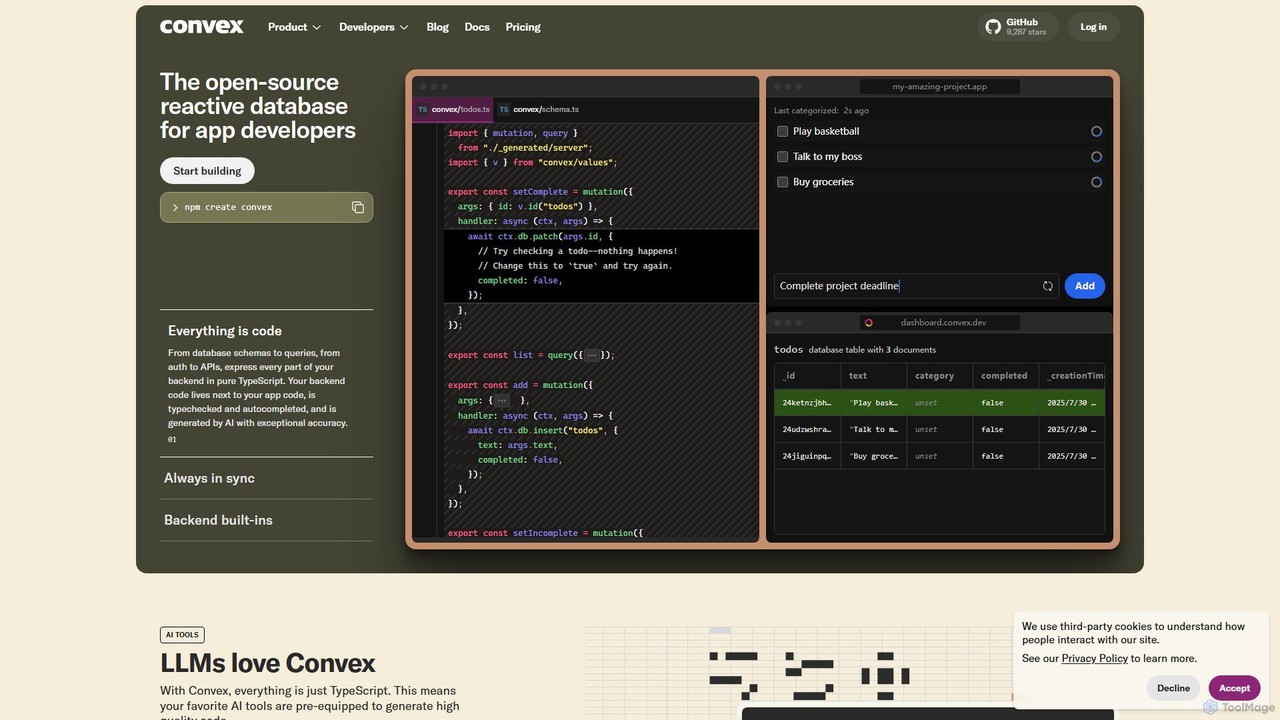Click the "Play bask… text cell
Screen dimensions: 1280x720
[x=874, y=403]
